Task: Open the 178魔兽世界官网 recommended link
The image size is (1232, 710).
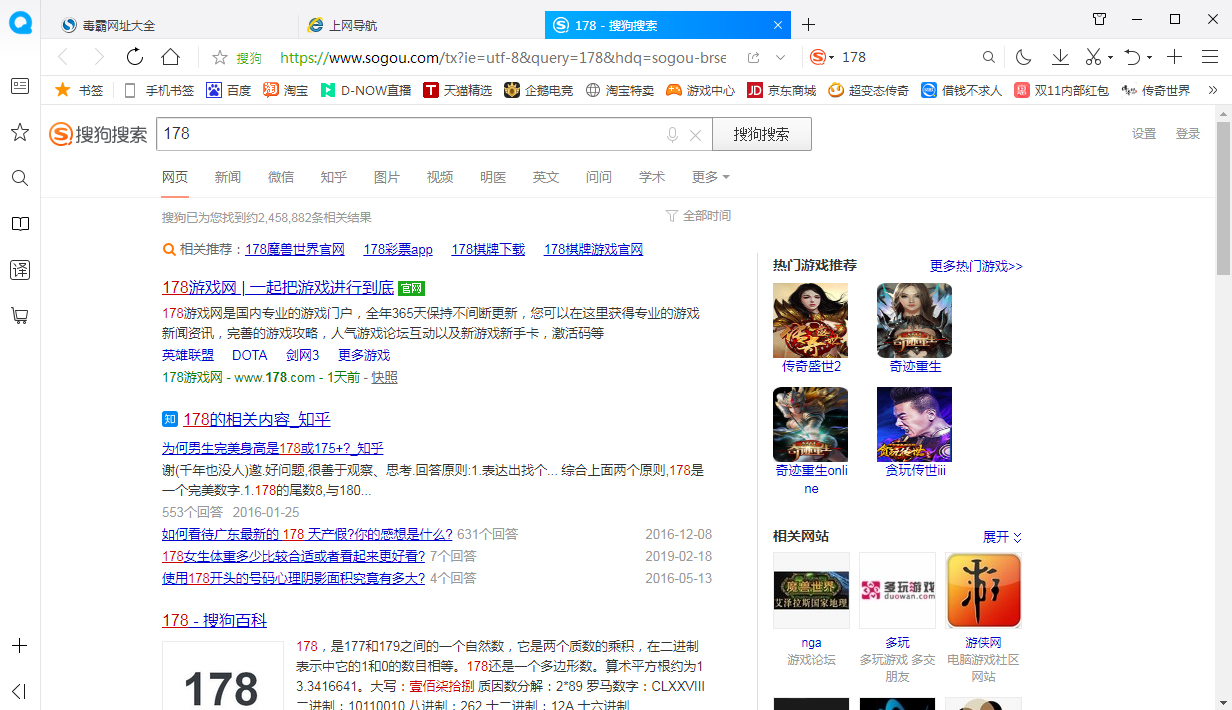Action: click(294, 249)
